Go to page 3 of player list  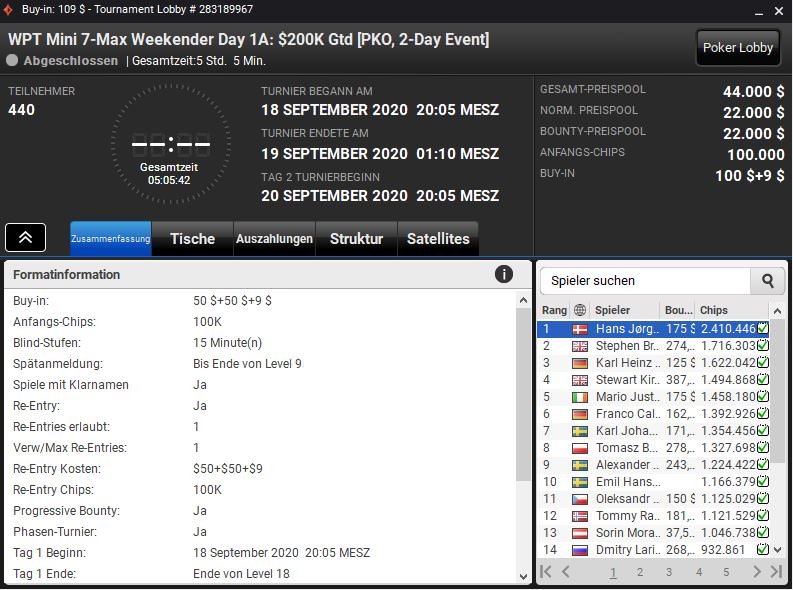tap(669, 572)
